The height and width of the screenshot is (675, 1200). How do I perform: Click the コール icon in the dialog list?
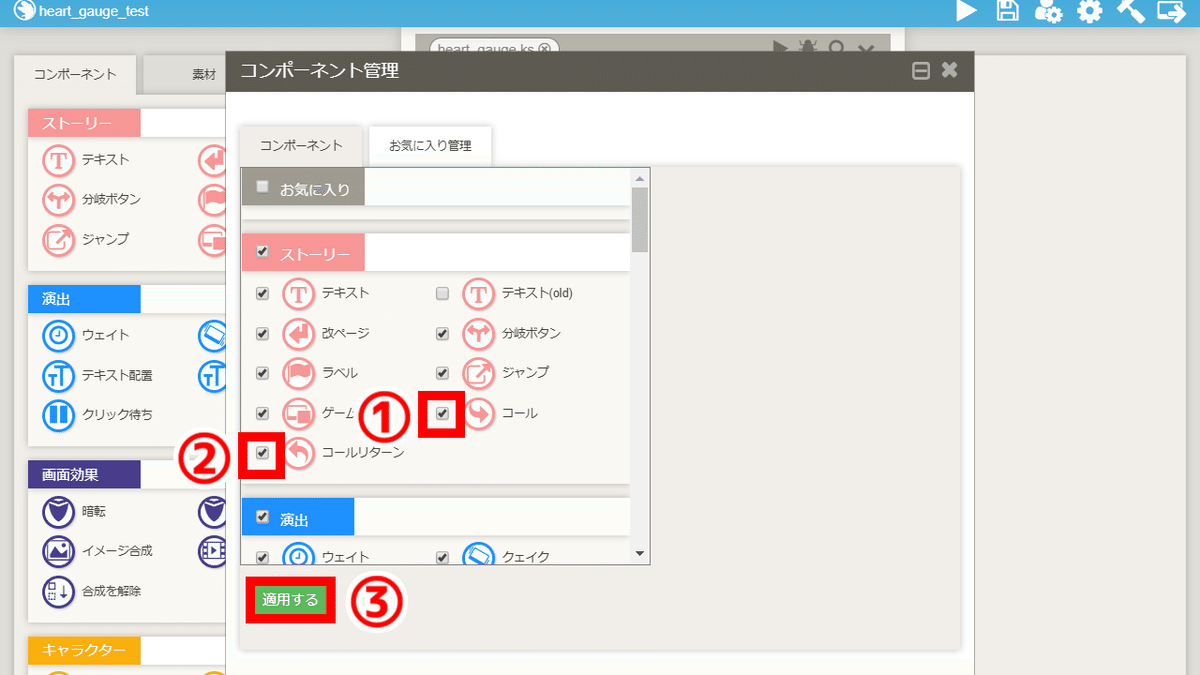click(478, 413)
